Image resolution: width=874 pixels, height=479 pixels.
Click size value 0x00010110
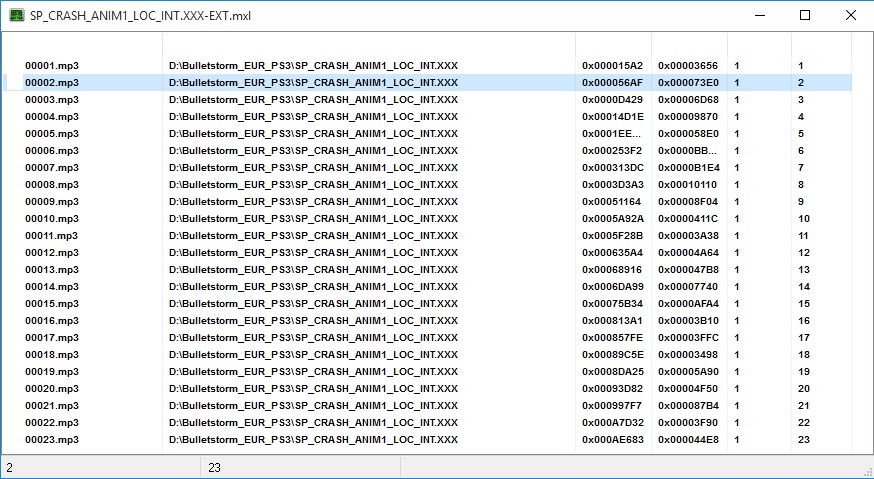[687, 185]
